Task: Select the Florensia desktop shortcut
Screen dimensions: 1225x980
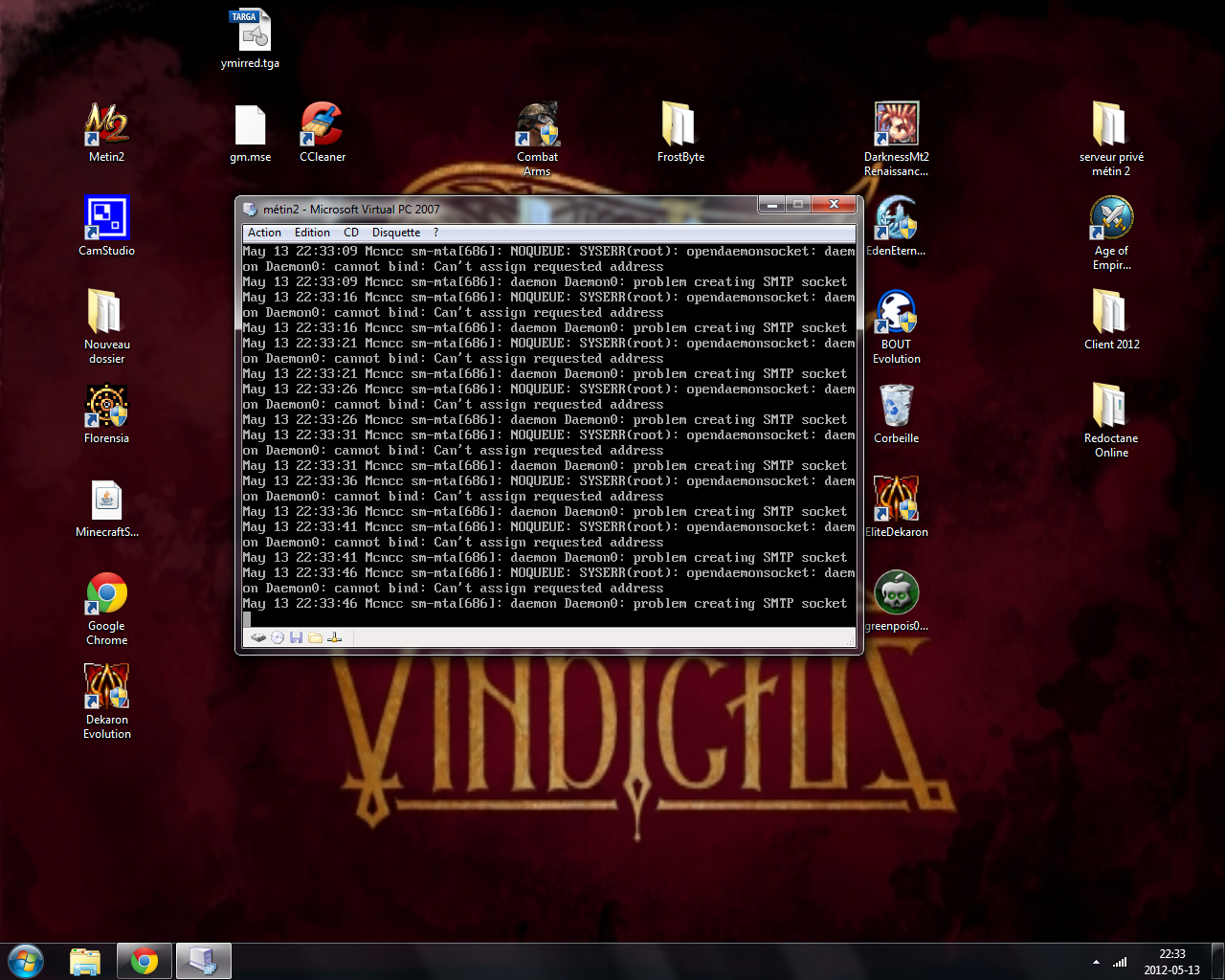Action: point(106,414)
